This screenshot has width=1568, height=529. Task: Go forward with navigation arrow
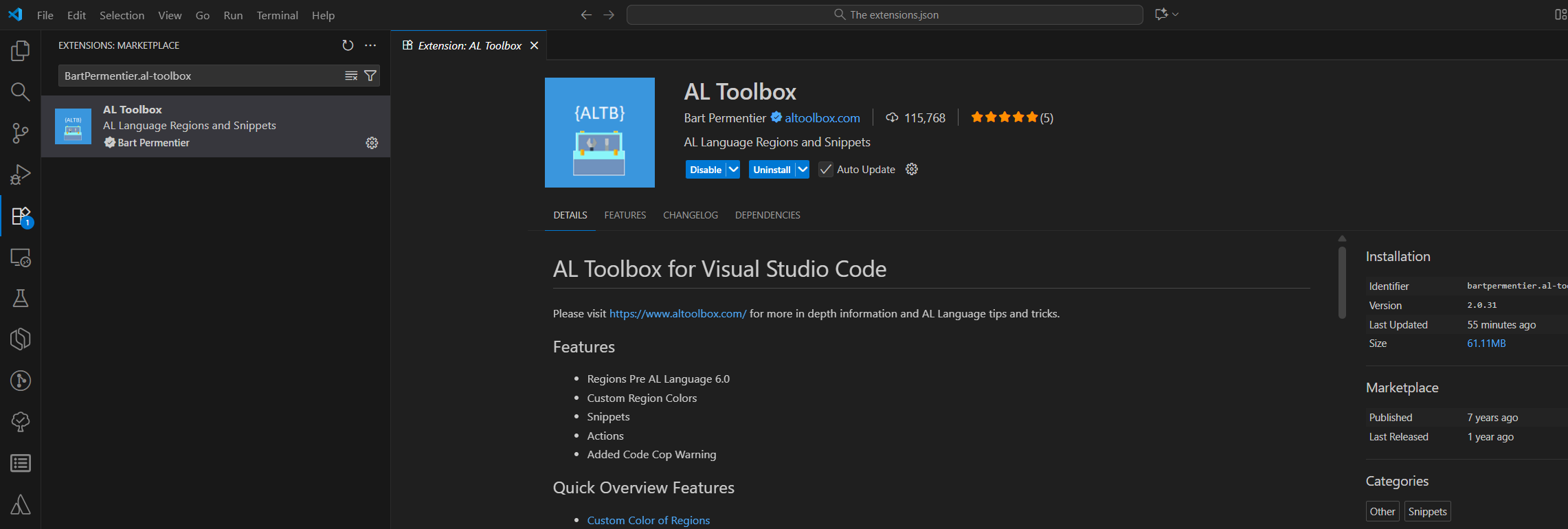[609, 14]
